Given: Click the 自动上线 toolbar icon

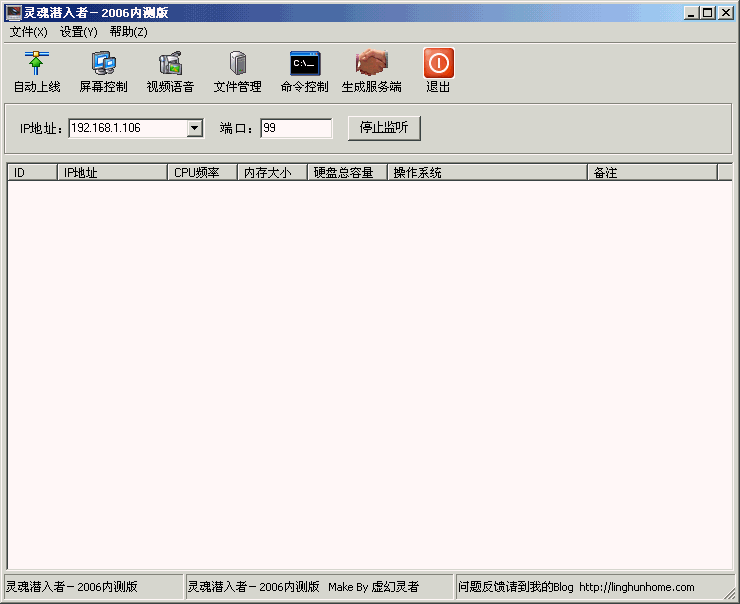Looking at the screenshot, I should (x=37, y=64).
